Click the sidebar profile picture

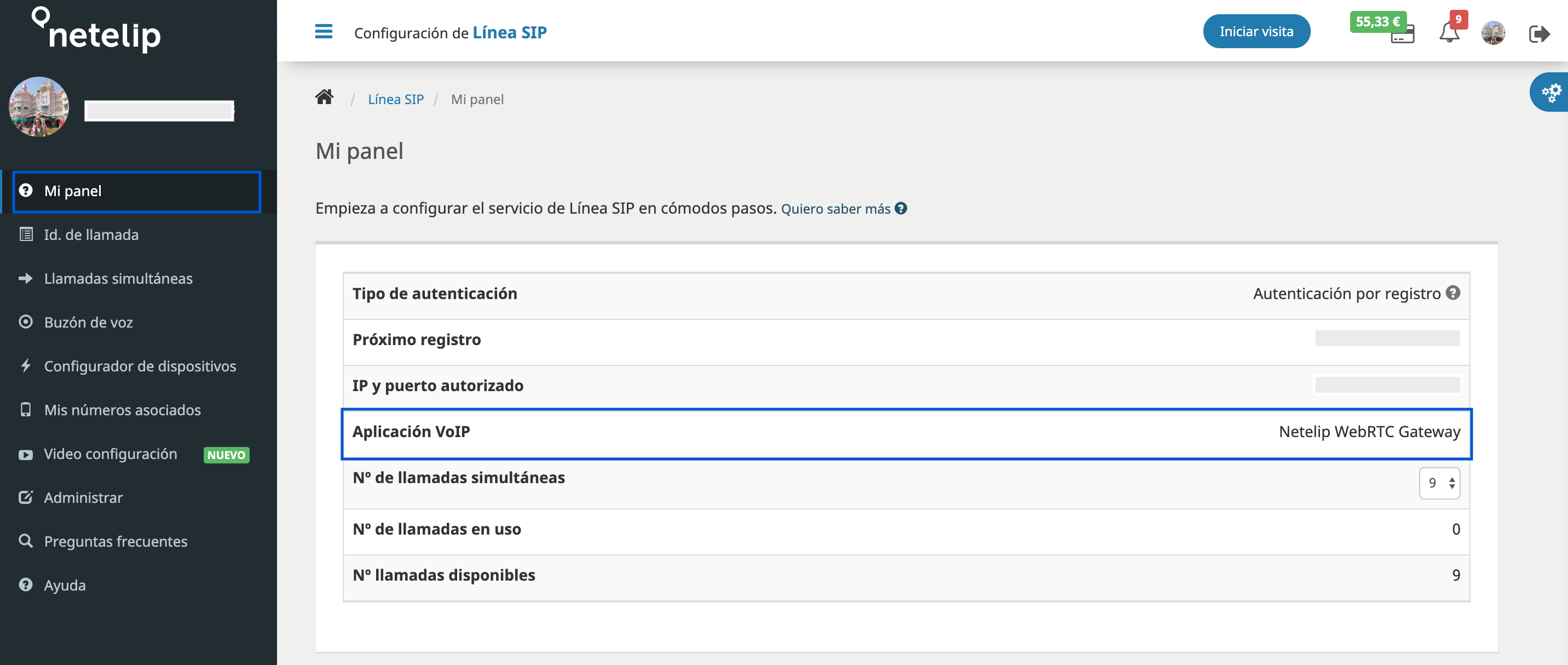[x=39, y=107]
